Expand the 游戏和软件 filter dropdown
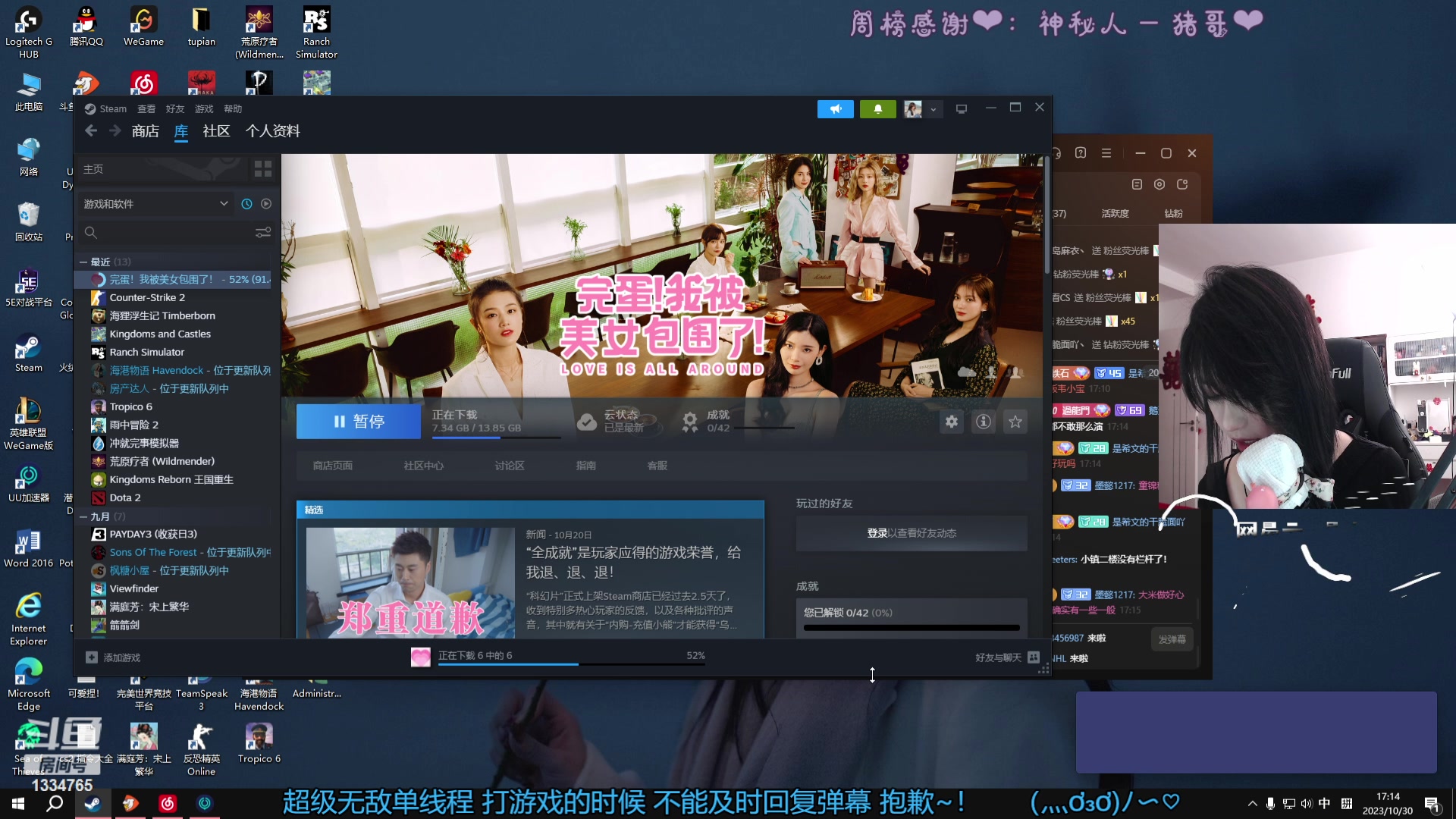 point(155,204)
